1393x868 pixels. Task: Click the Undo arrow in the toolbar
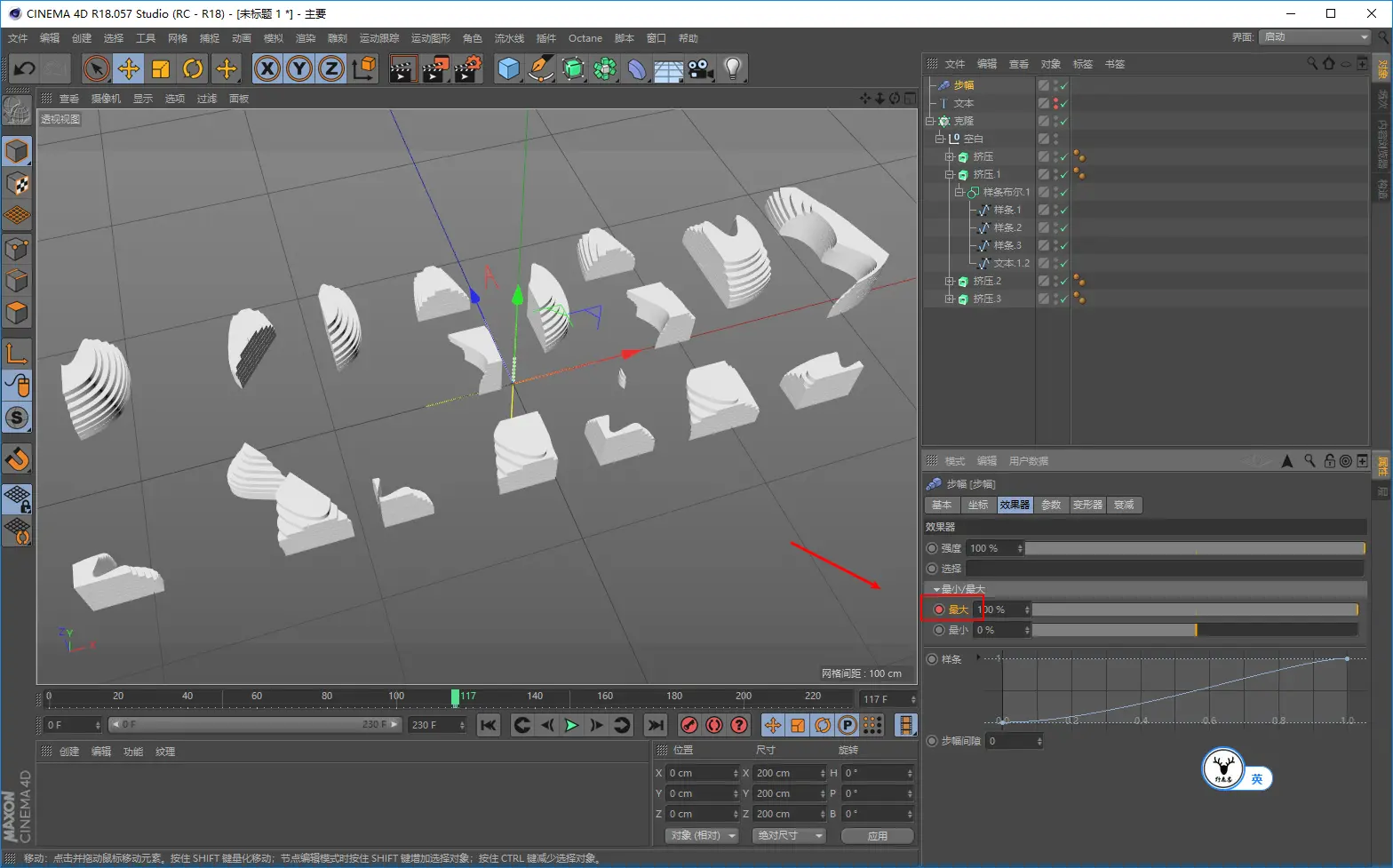pos(25,68)
